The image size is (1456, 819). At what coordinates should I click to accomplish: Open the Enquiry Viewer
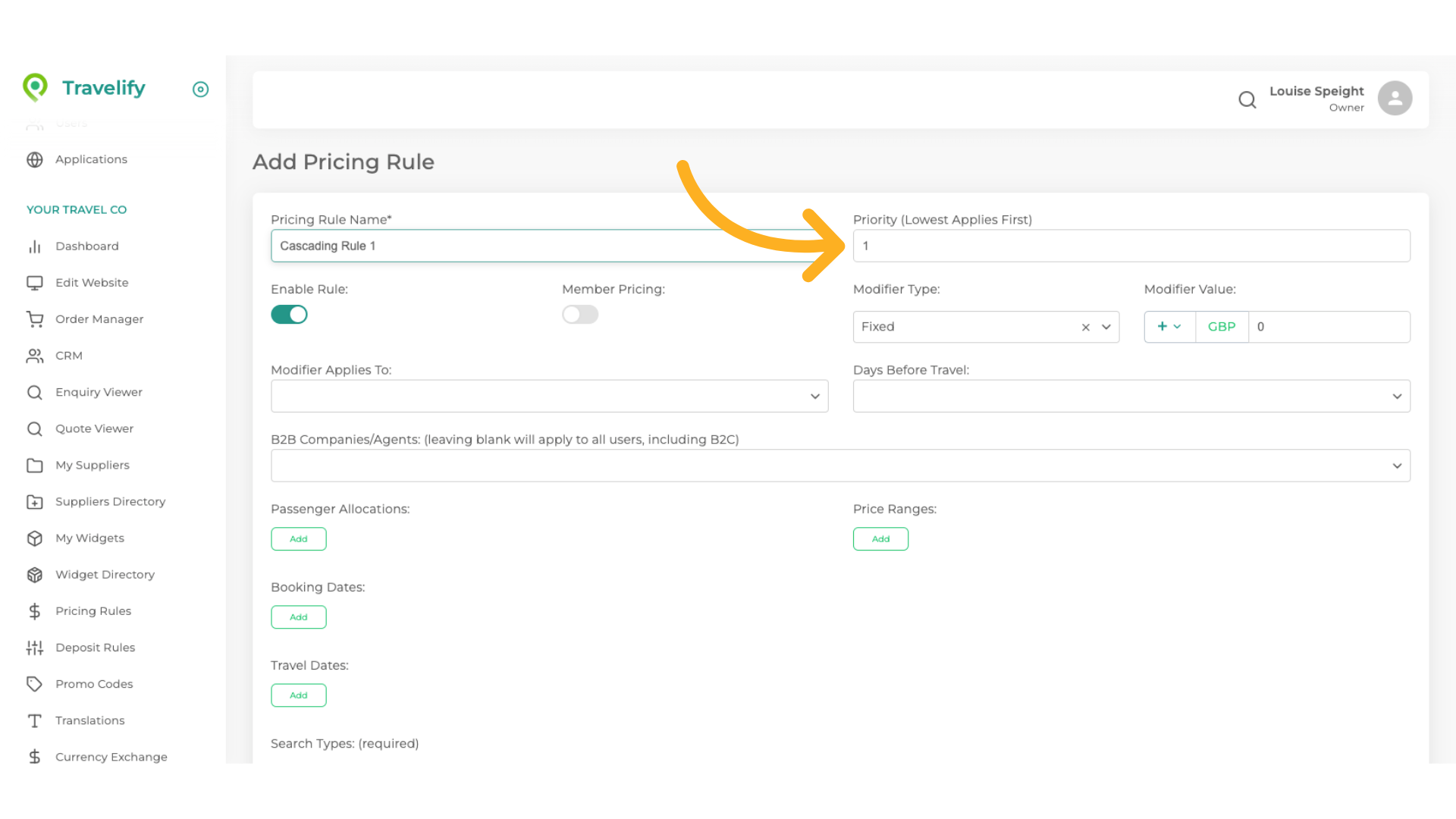(99, 392)
